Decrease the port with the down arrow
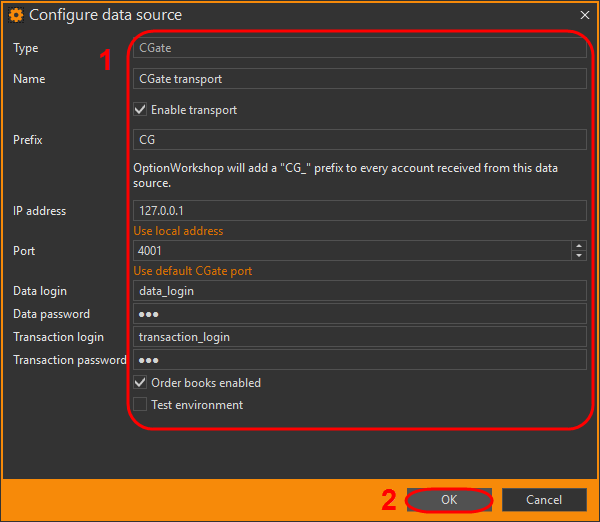Screen dimensions: 600x522 (579, 256)
